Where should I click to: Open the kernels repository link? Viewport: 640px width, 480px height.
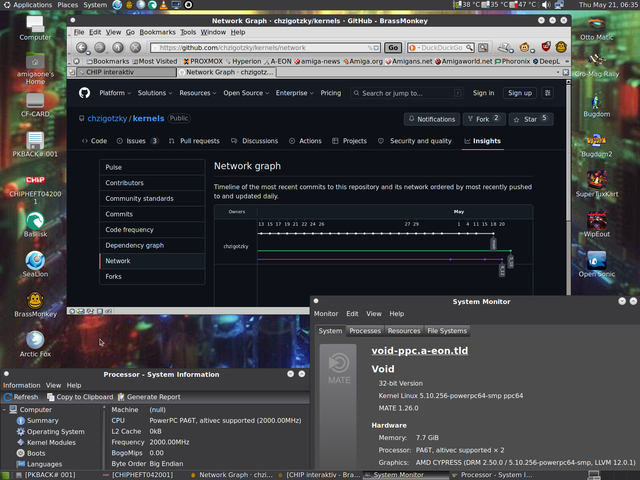coord(148,118)
